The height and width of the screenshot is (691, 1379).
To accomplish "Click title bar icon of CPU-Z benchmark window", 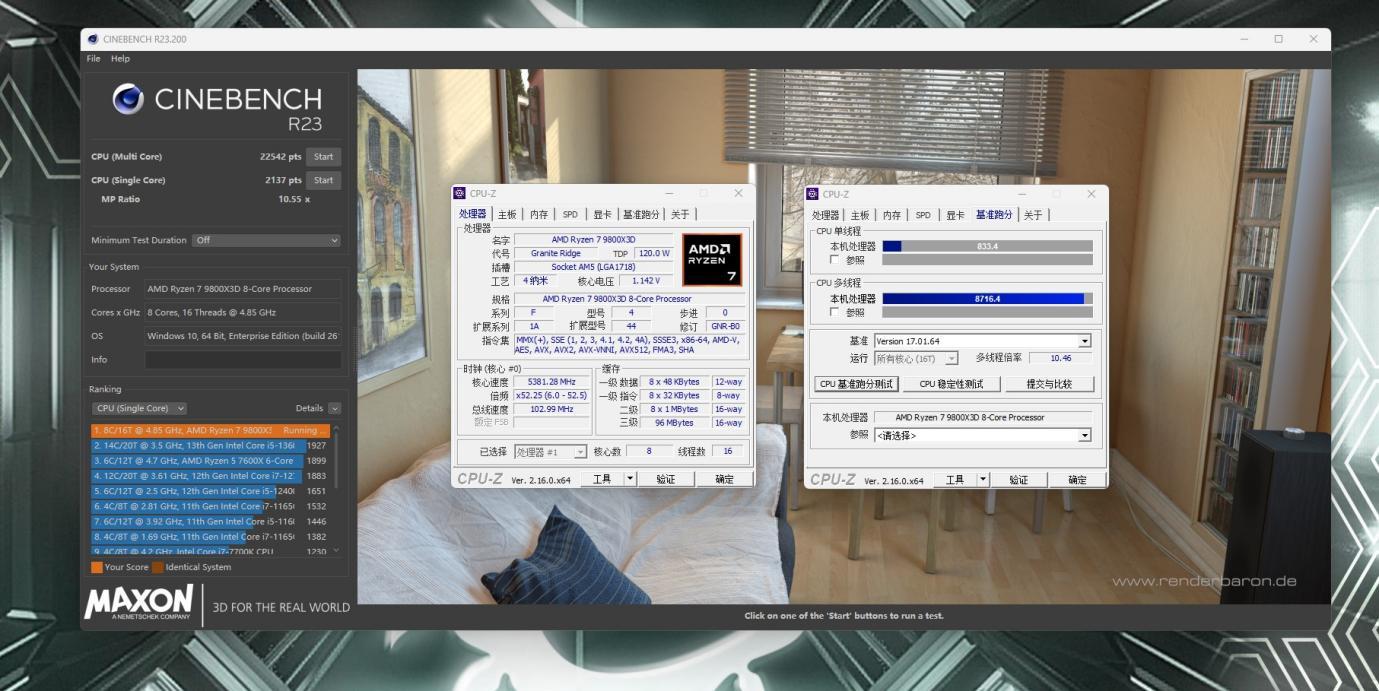I will pos(813,194).
